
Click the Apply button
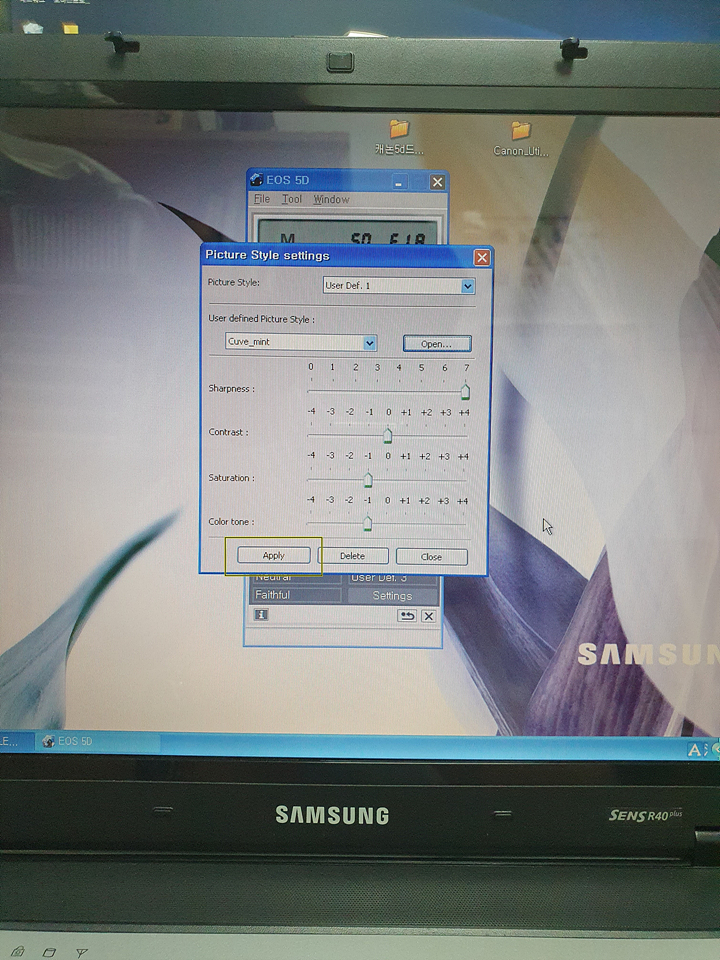coord(274,555)
